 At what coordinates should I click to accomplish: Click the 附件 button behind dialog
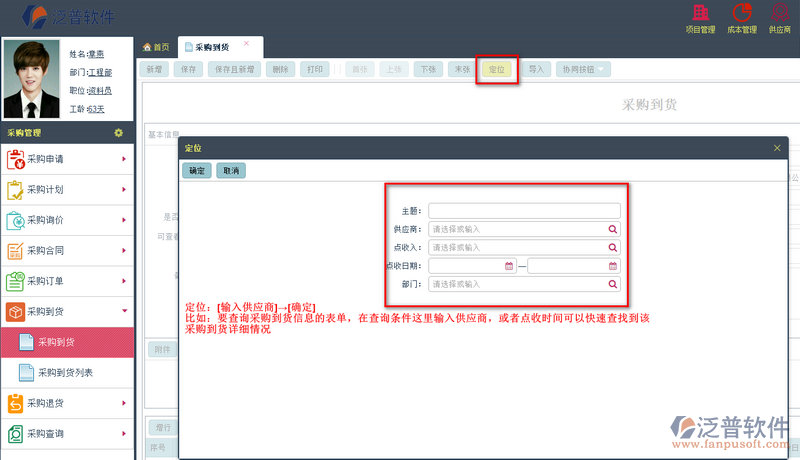tap(162, 350)
